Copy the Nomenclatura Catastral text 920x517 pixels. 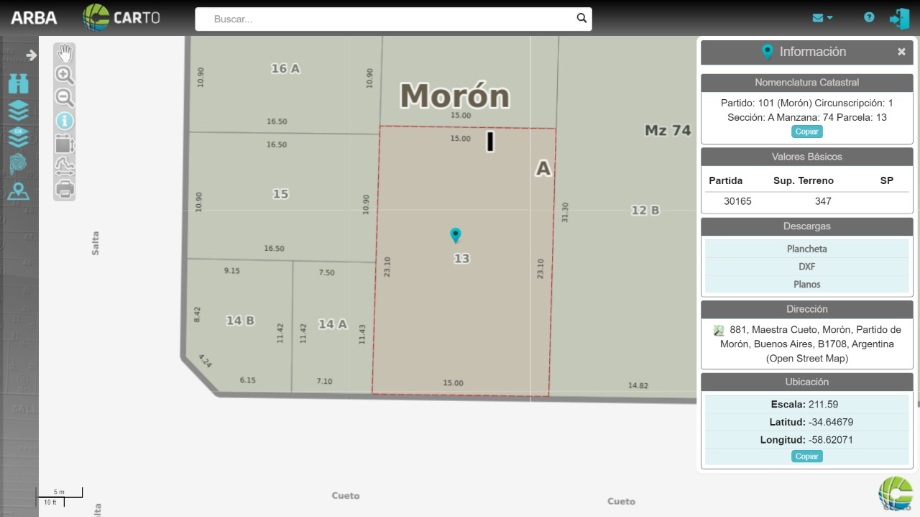807,131
